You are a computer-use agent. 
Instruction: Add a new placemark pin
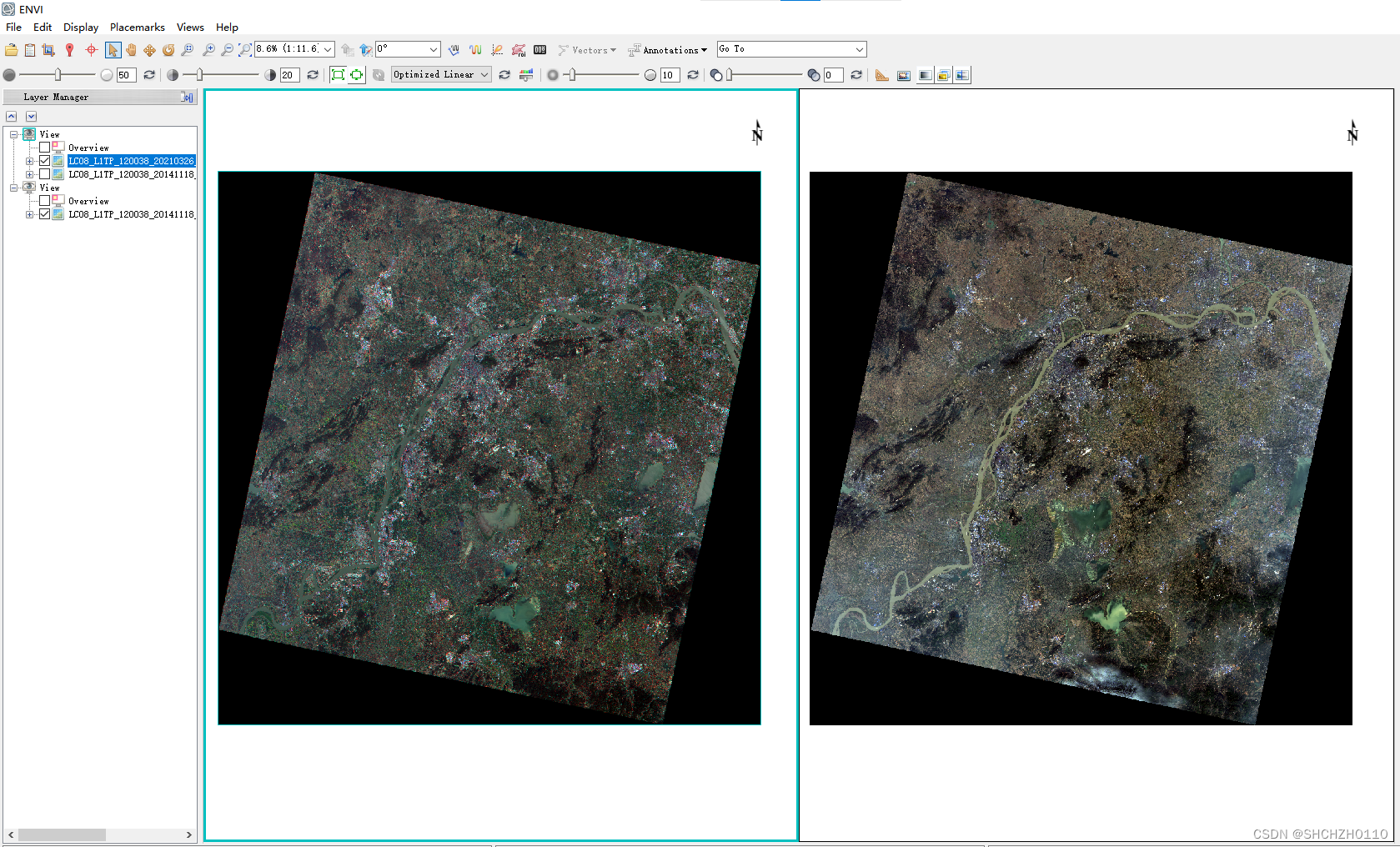[x=69, y=49]
